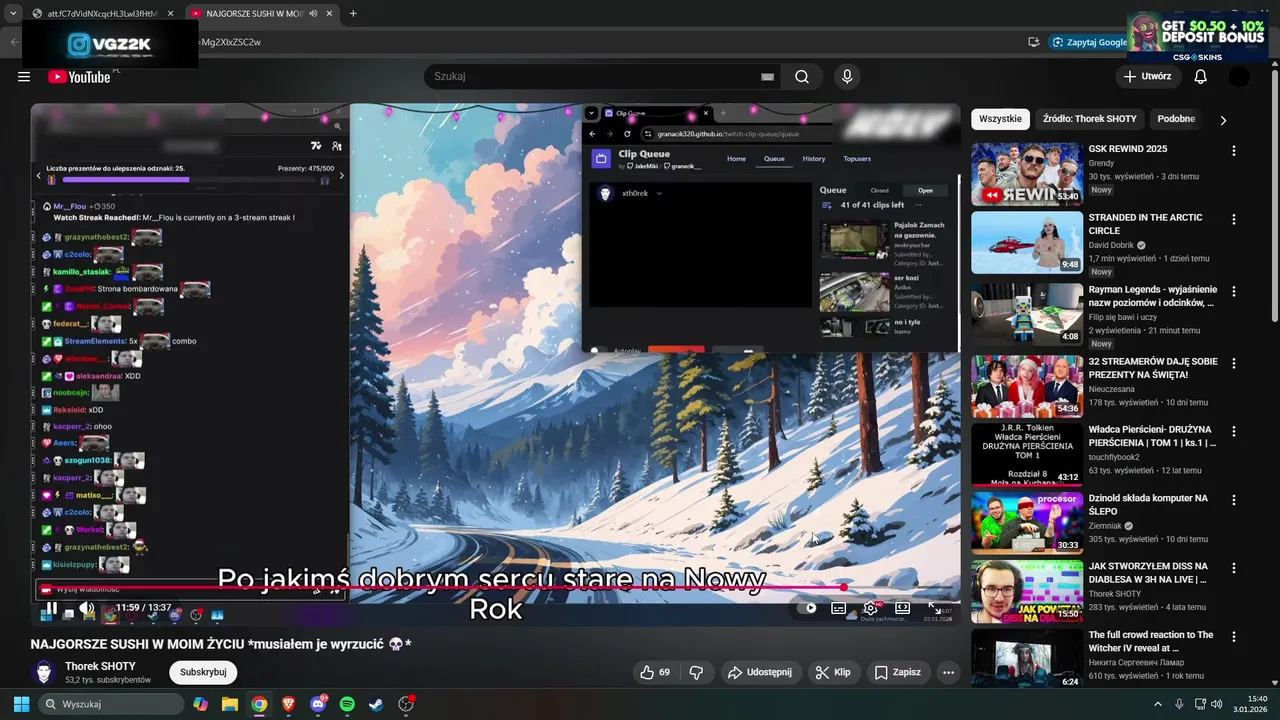Dislike the video with thumbs down
Viewport: 1280px width, 720px height.
pos(696,673)
